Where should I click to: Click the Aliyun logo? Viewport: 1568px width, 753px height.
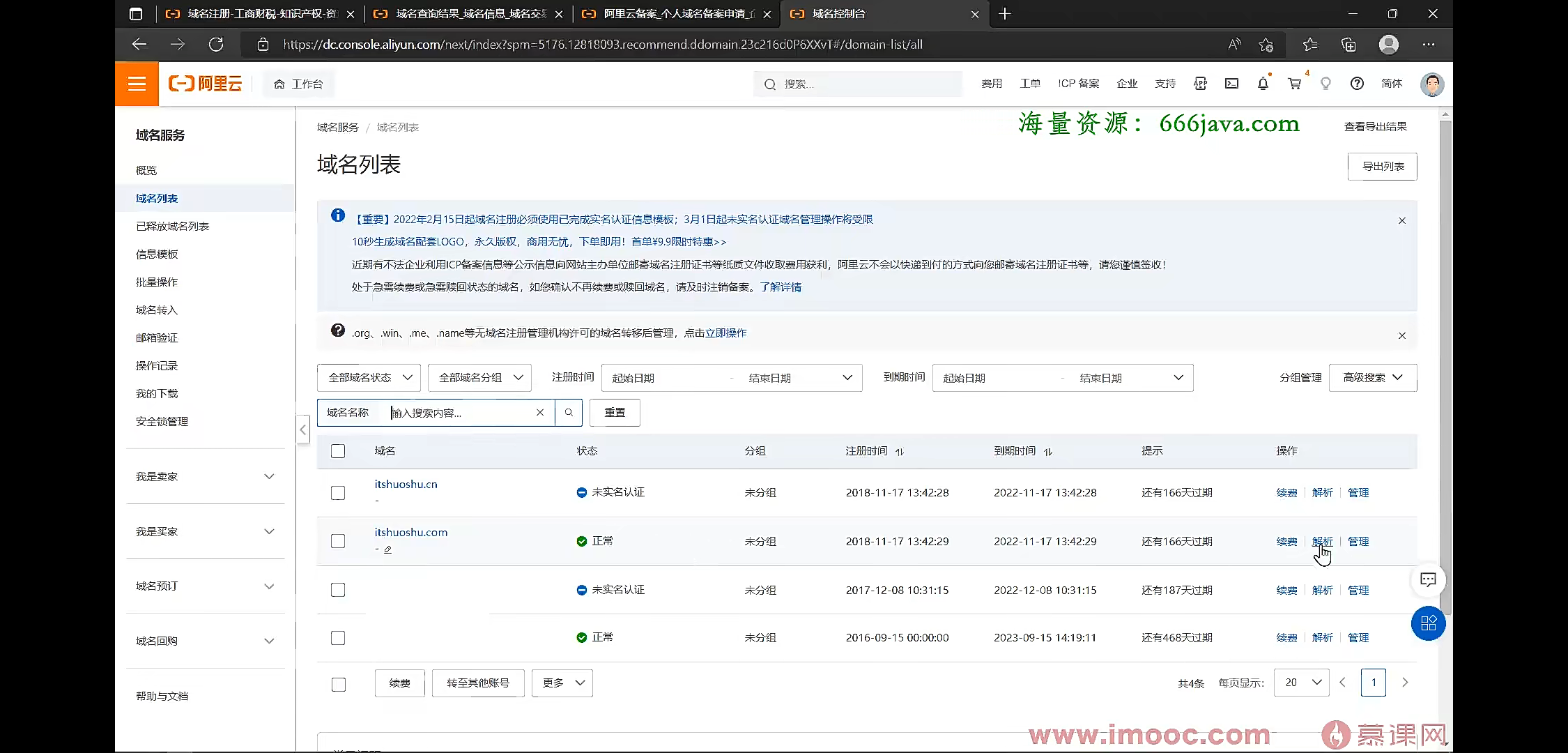pos(206,84)
